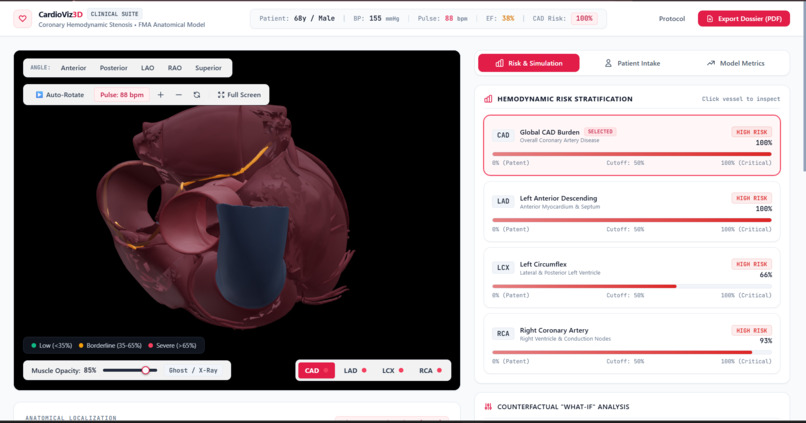Click the SELECTED badge on CAD card
Screen dimensions: 806x423
click(x=600, y=132)
